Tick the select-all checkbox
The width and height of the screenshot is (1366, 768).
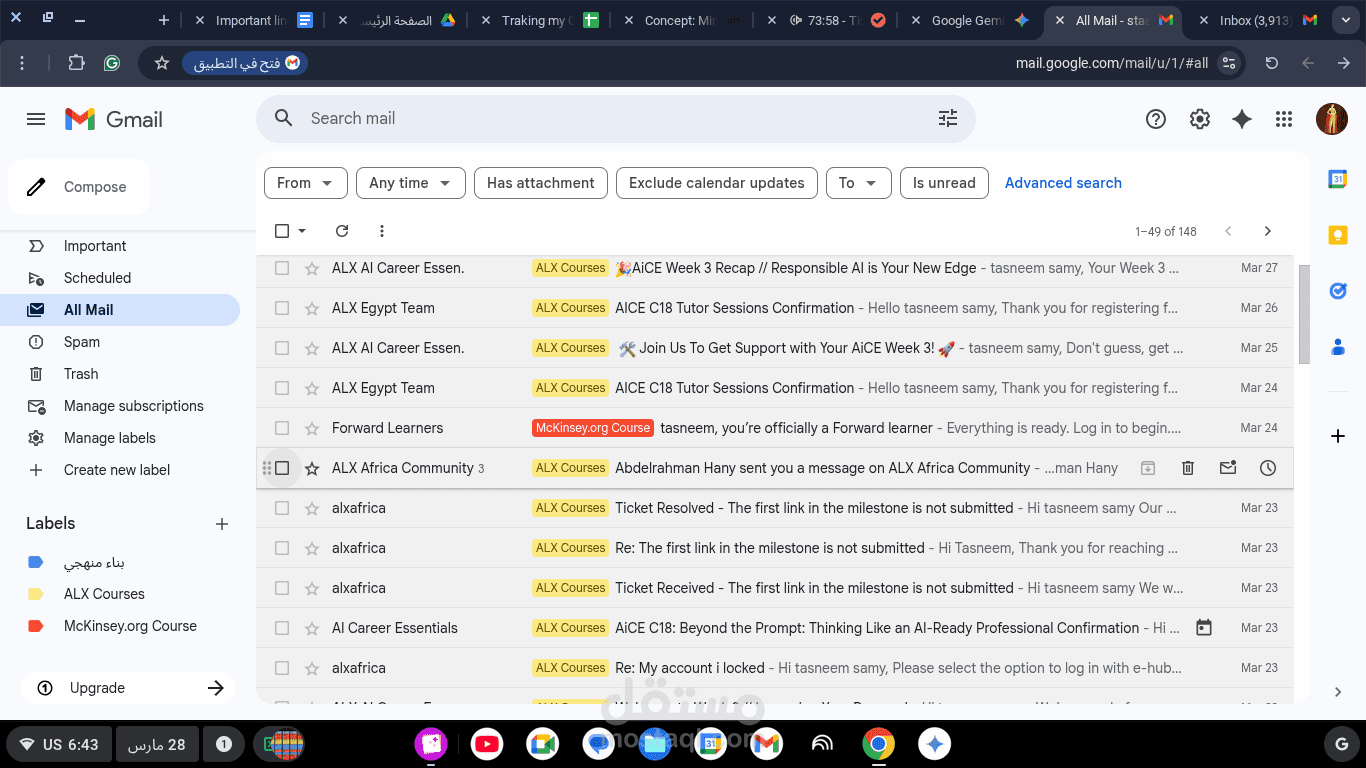point(282,231)
